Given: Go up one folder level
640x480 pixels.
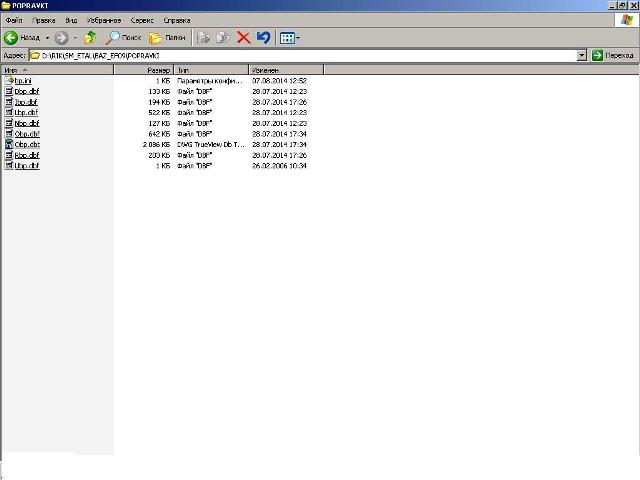Looking at the screenshot, I should tap(90, 37).
